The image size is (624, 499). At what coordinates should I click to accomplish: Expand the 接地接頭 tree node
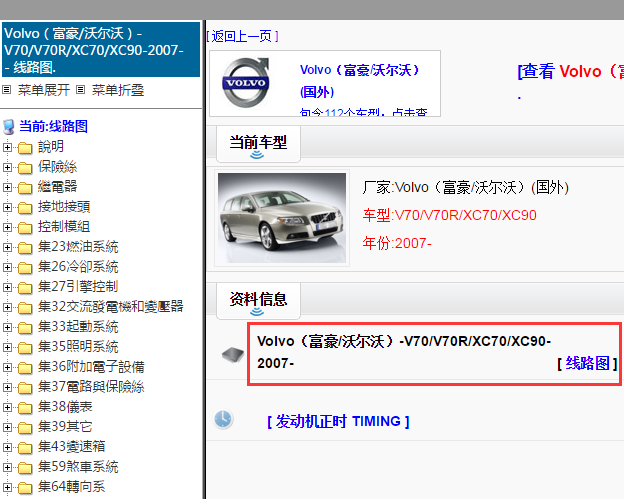click(7, 207)
